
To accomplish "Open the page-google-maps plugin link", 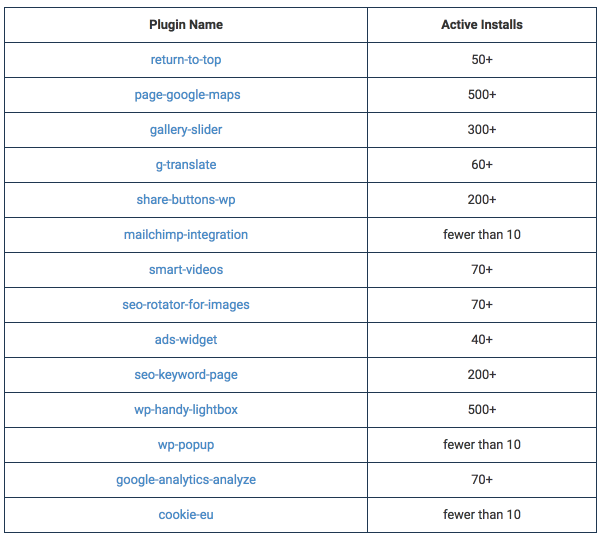I will coord(187,95).
